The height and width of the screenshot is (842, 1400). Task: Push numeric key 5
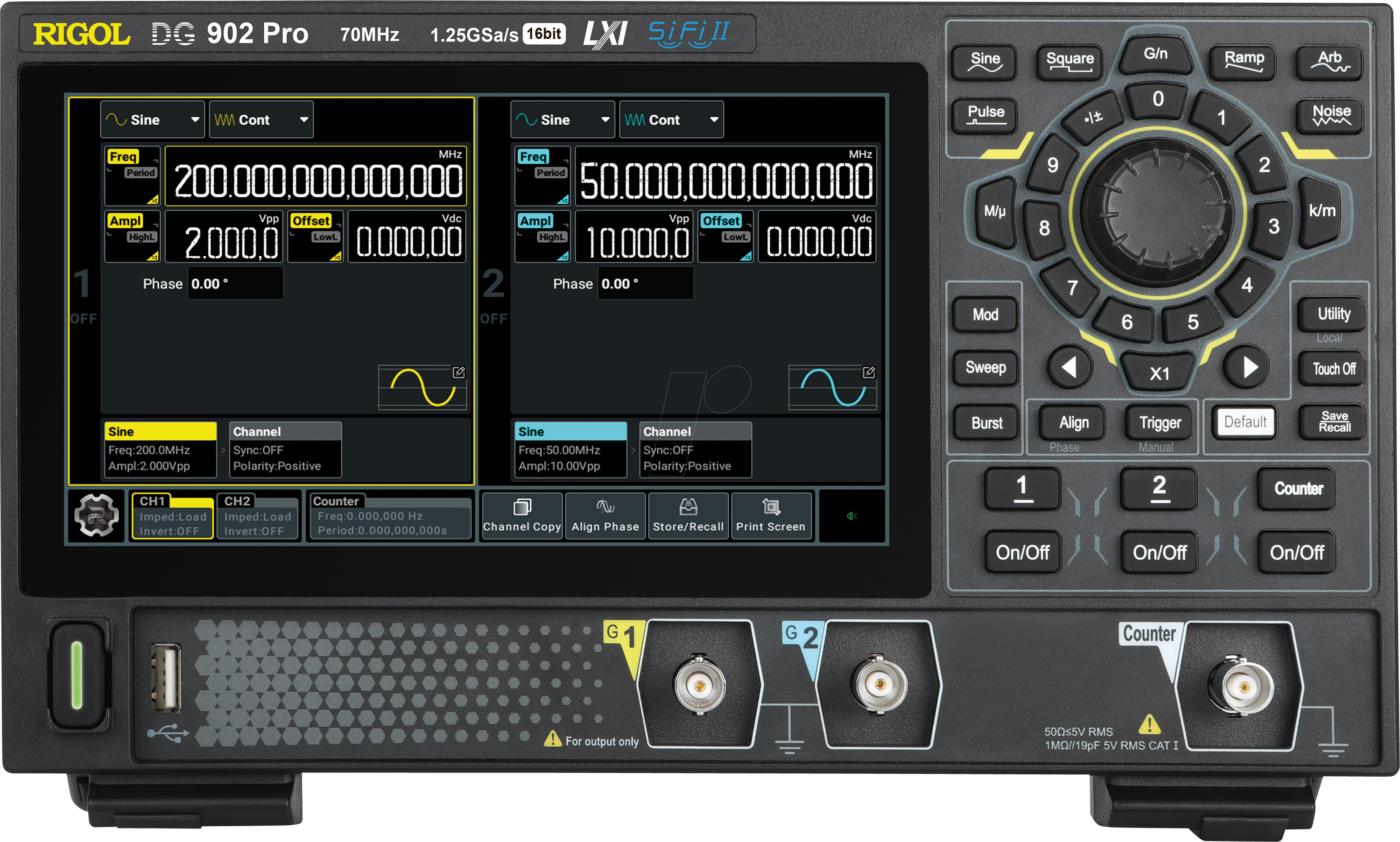1193,322
